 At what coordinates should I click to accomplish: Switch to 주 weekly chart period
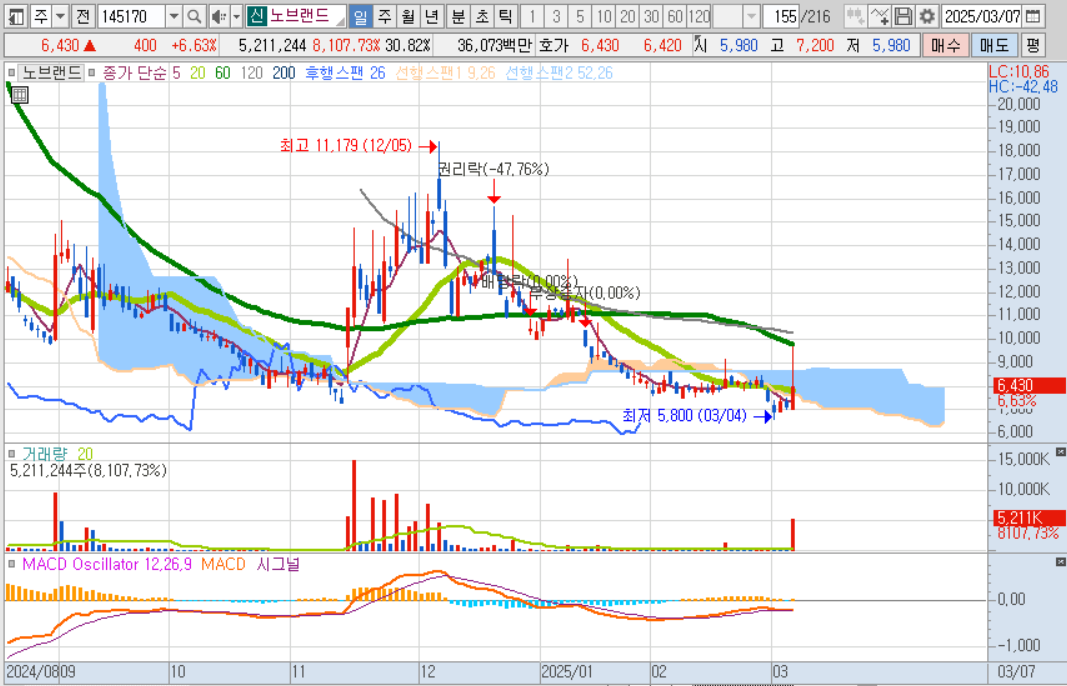384,16
